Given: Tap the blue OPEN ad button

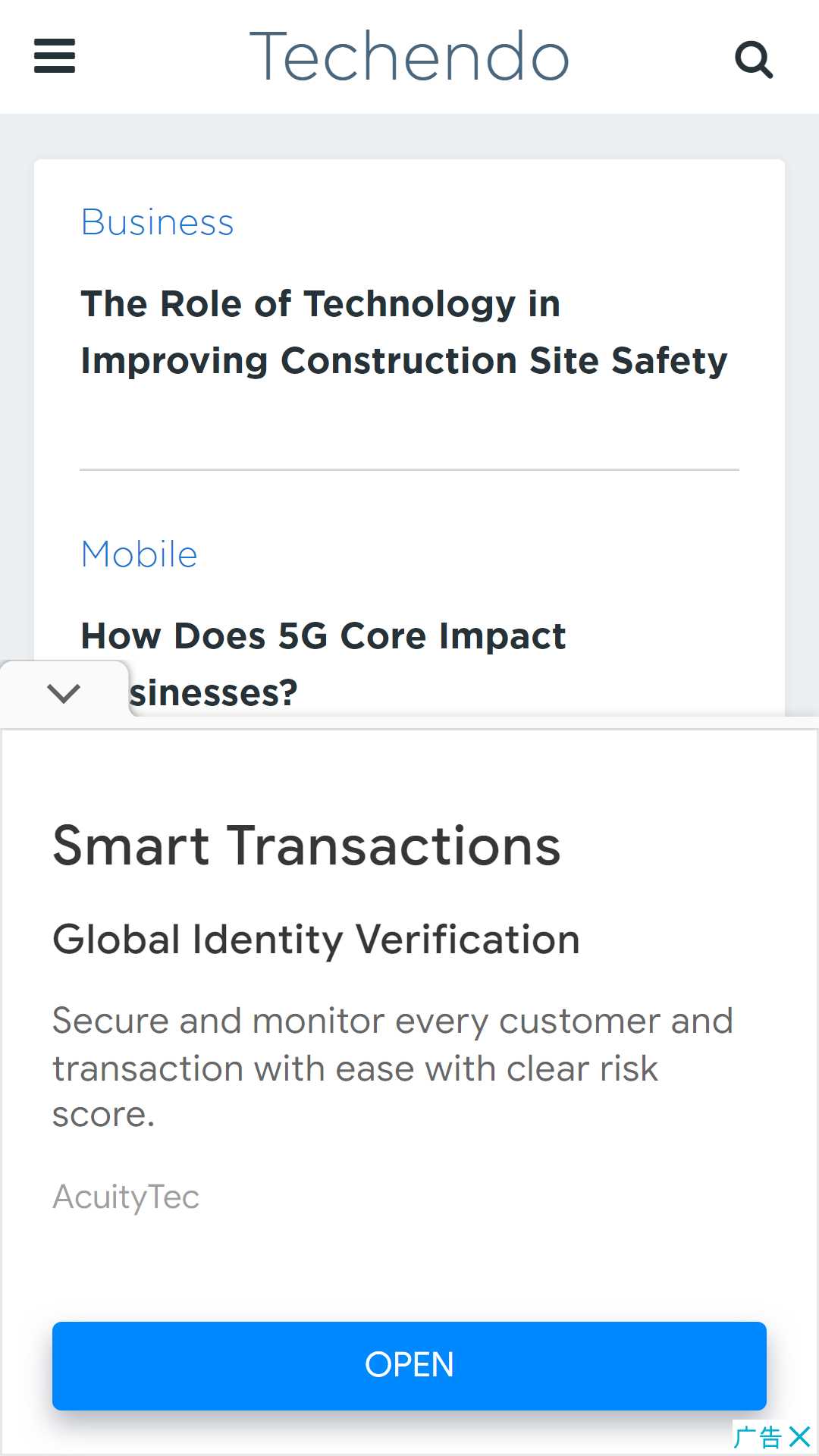Looking at the screenshot, I should coord(409,1366).
